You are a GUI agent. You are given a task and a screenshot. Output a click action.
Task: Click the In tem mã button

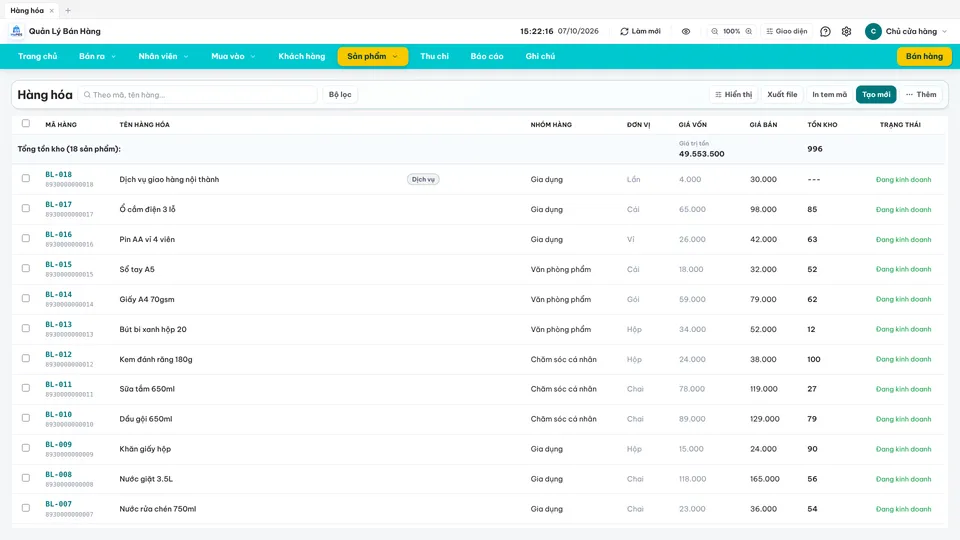click(829, 95)
